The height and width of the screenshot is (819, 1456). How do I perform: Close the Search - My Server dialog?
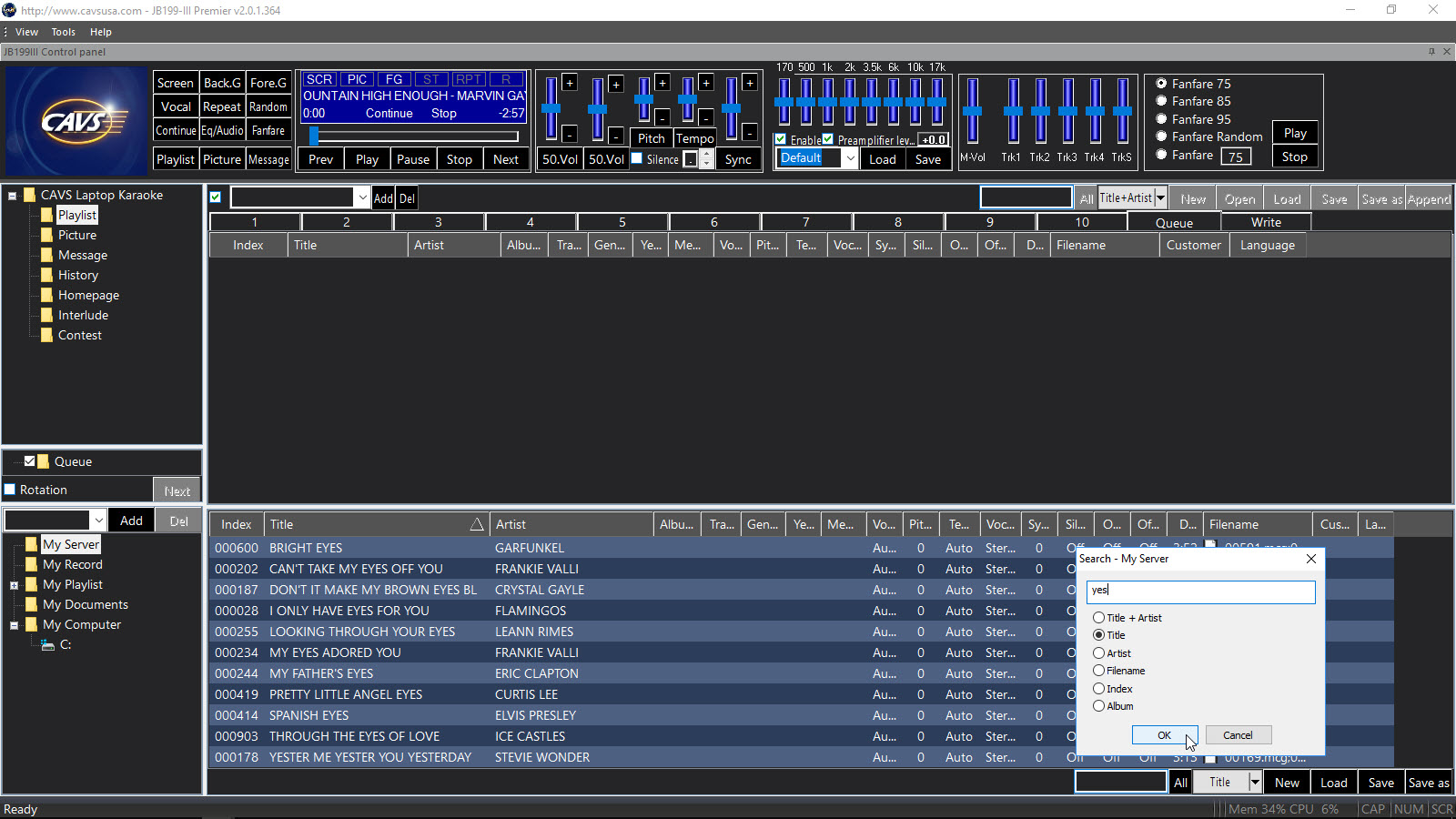pos(1310,559)
